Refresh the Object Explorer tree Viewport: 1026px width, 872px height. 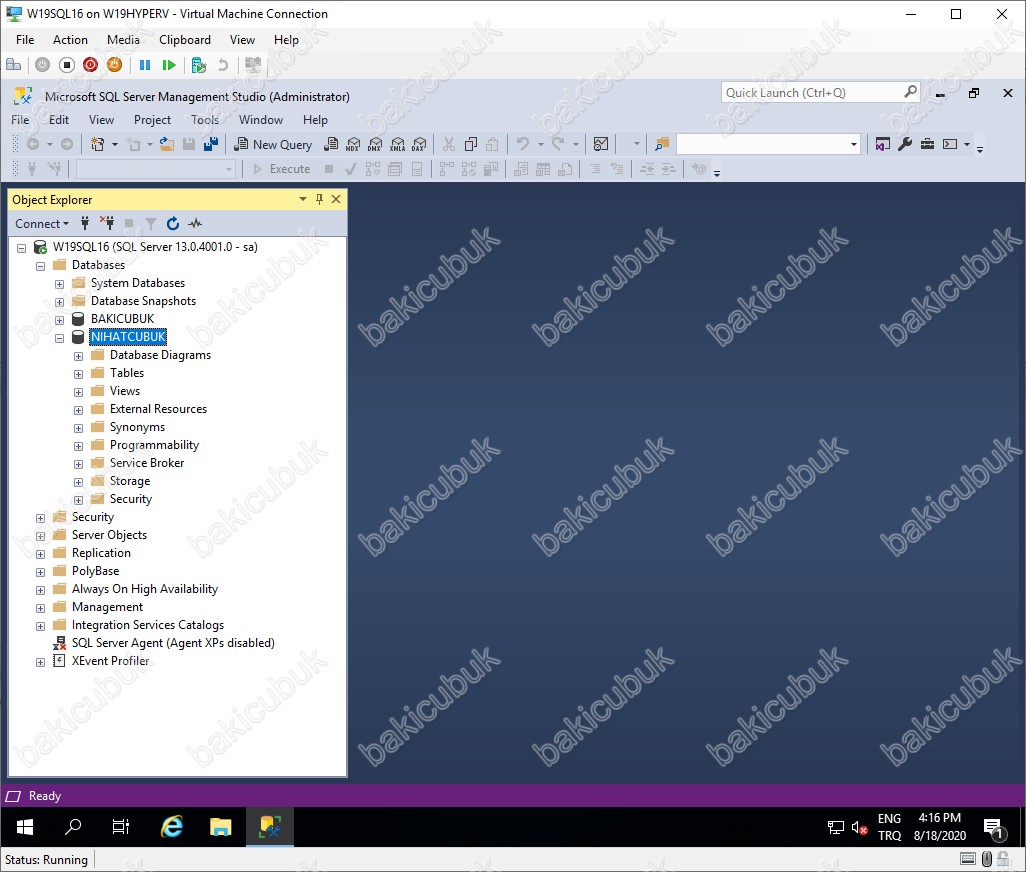click(173, 224)
